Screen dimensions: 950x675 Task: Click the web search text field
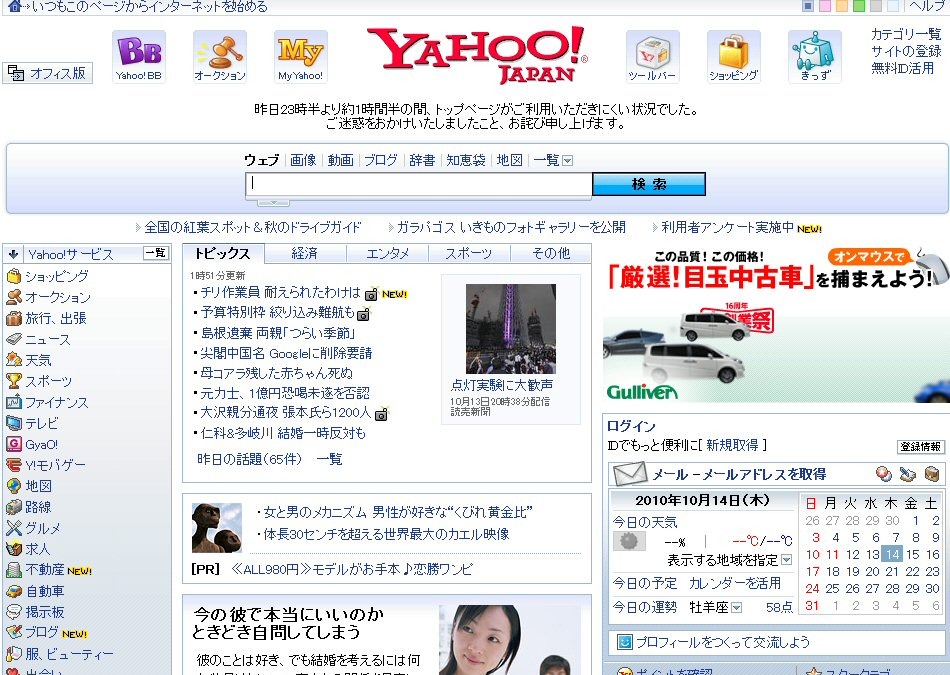[x=419, y=184]
